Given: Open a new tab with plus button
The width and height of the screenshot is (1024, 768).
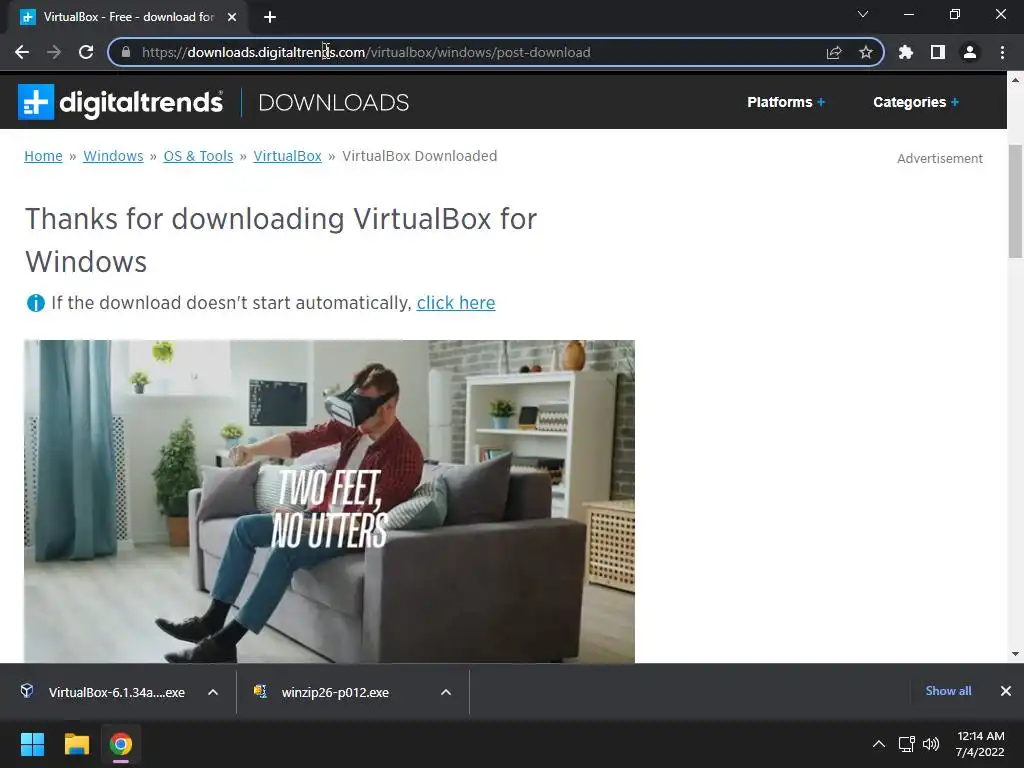Looking at the screenshot, I should click(x=270, y=17).
